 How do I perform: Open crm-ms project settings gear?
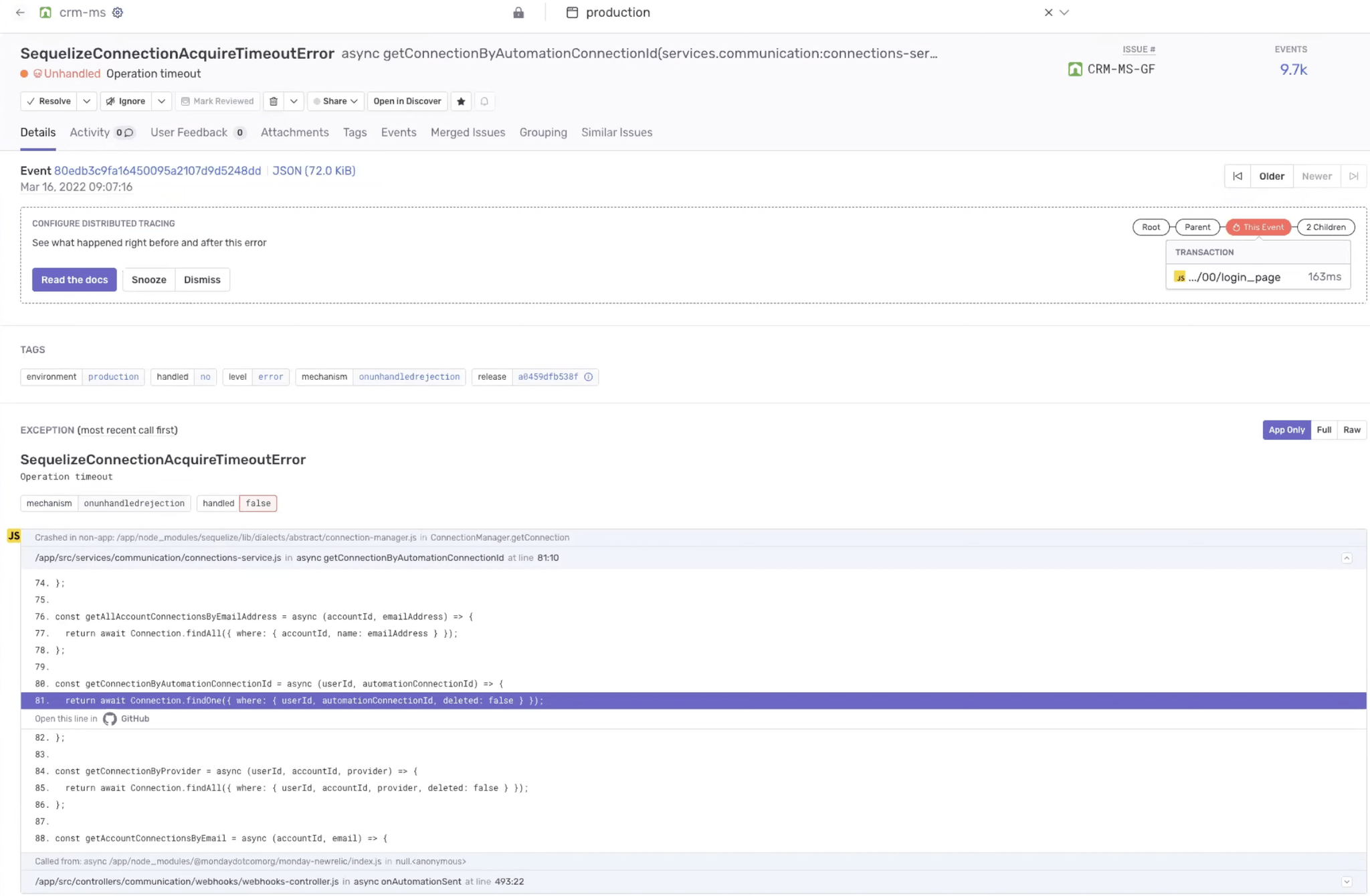click(x=118, y=13)
